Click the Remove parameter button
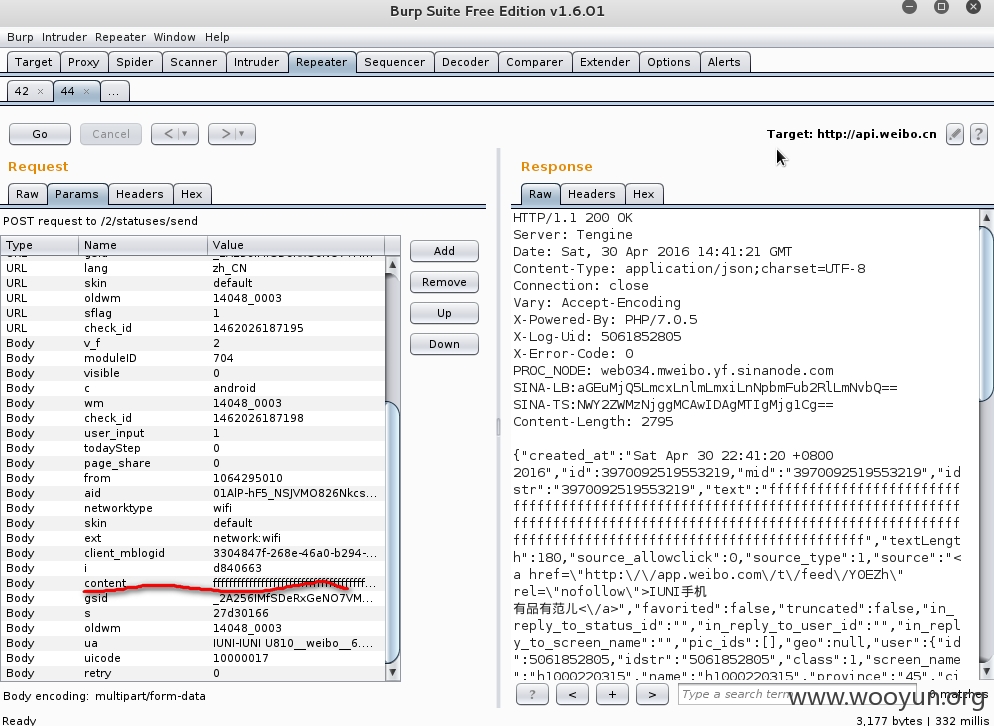Image resolution: width=994 pixels, height=726 pixels. pyautogui.click(x=444, y=282)
